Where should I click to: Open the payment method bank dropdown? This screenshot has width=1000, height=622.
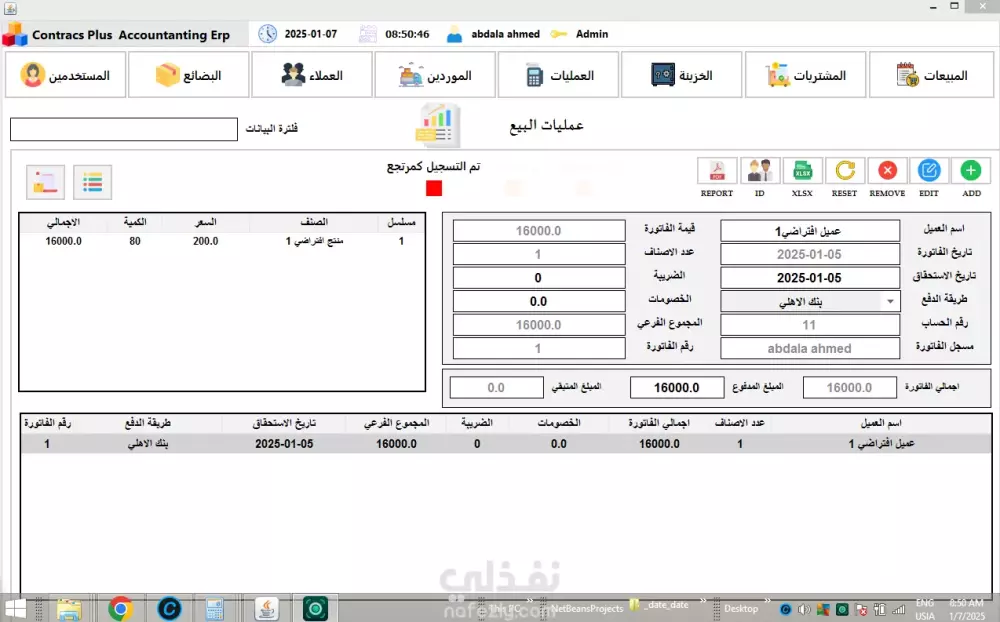[x=810, y=300]
